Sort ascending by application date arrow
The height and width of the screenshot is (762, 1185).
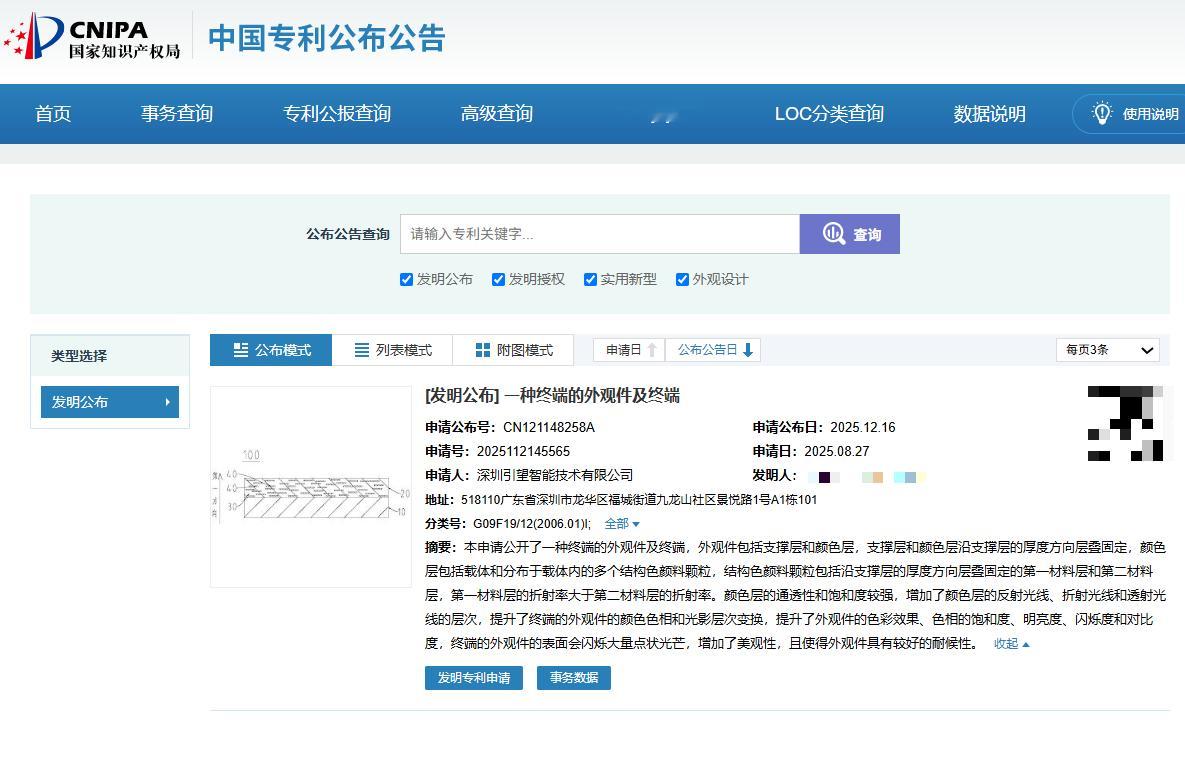click(651, 350)
